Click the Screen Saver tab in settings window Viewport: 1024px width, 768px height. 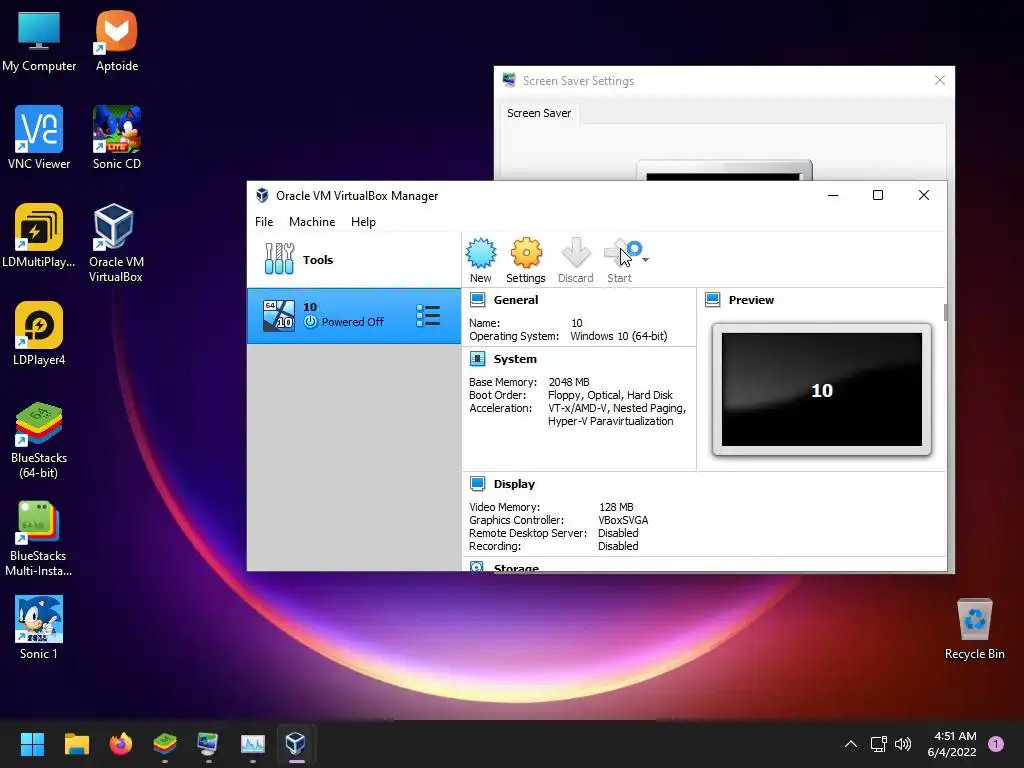(539, 113)
